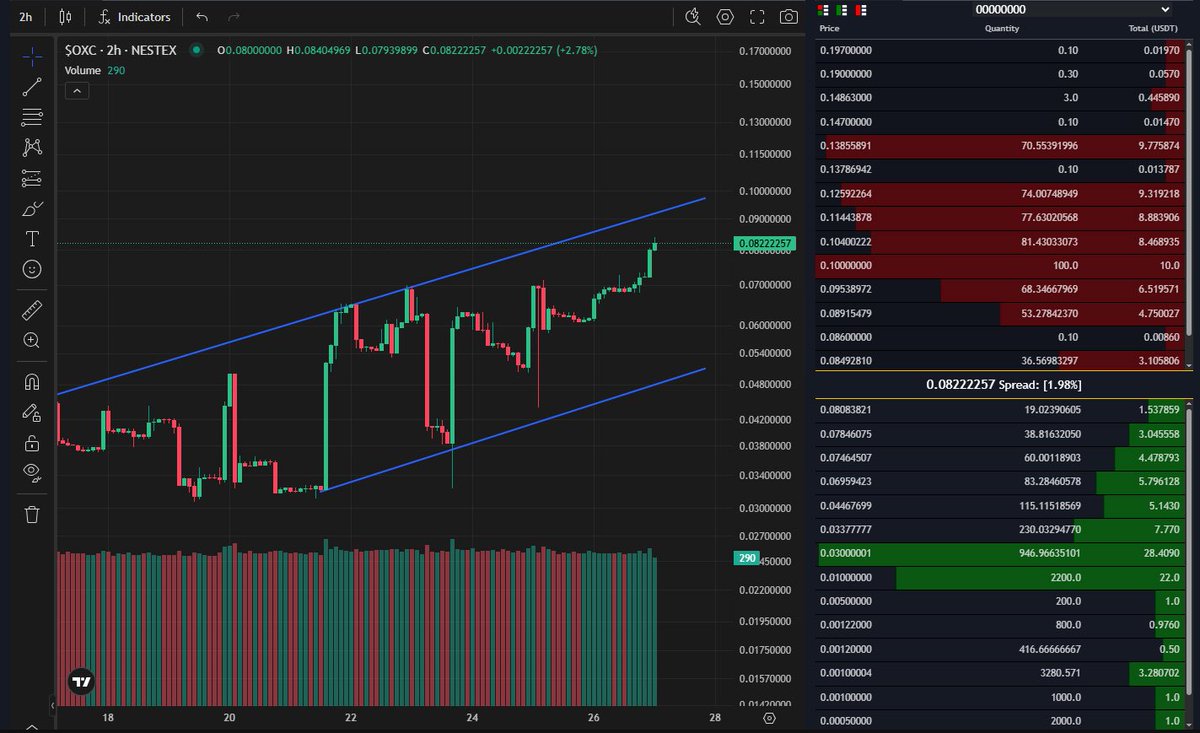
Task: Click the TradingView logo
Action: (81, 681)
